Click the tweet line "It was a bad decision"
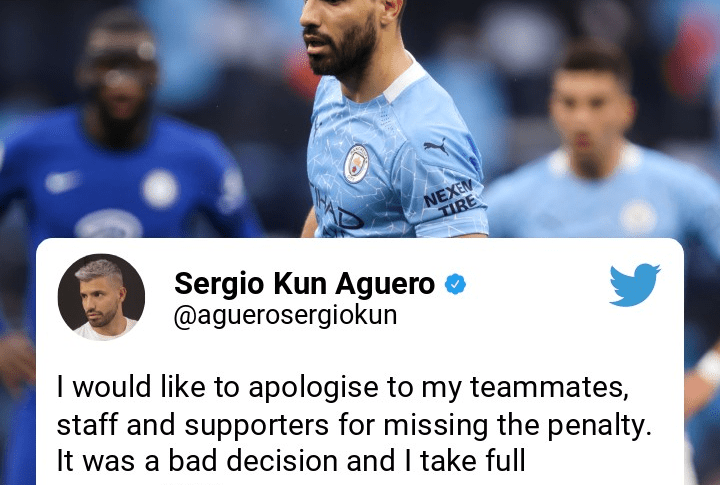The height and width of the screenshot is (485, 720). pos(291,461)
